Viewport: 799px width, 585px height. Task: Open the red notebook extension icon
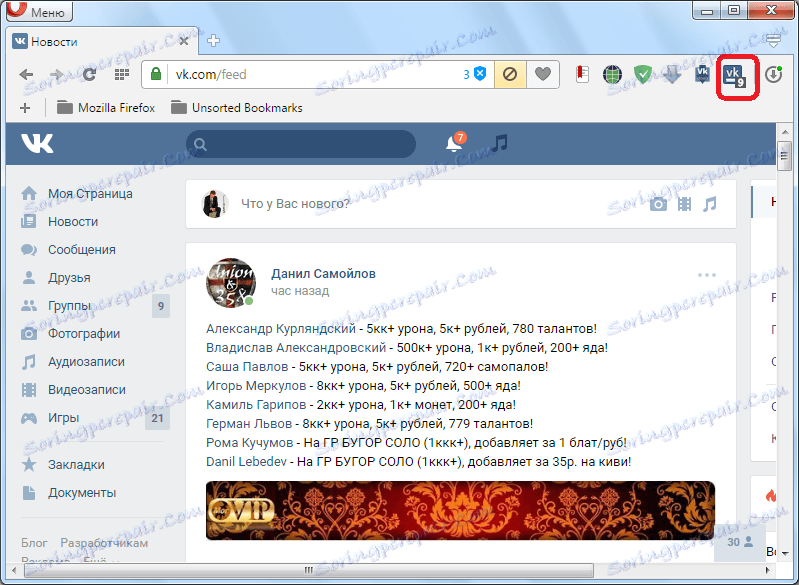click(582, 74)
